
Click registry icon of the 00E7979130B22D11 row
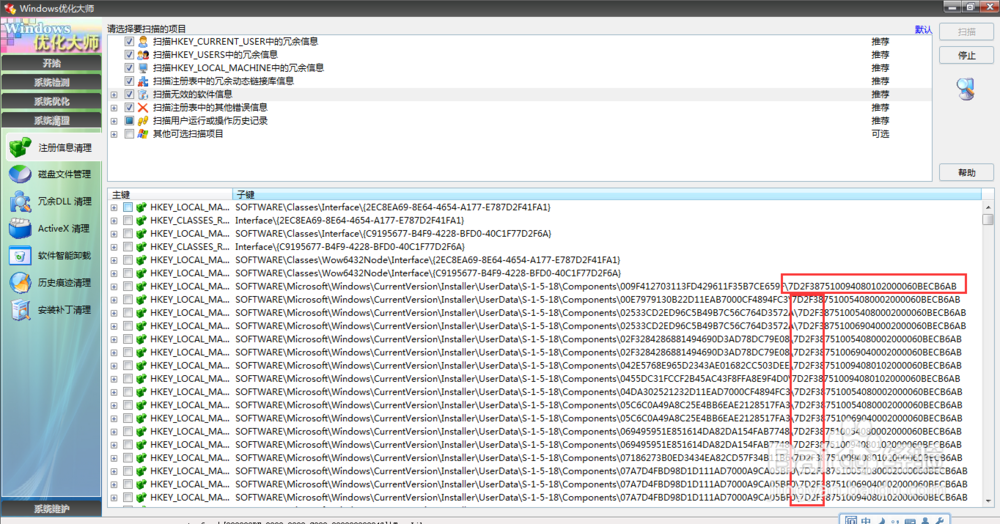click(141, 300)
